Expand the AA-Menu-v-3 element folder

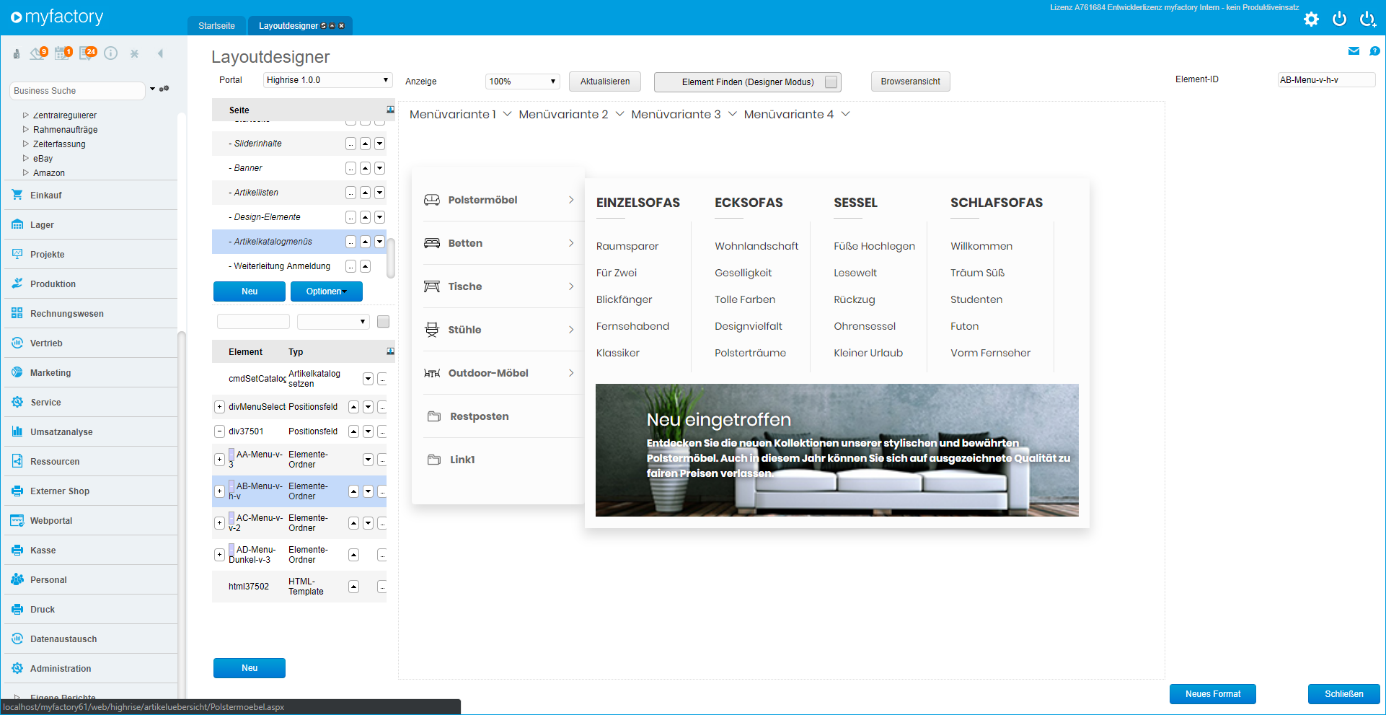219,459
